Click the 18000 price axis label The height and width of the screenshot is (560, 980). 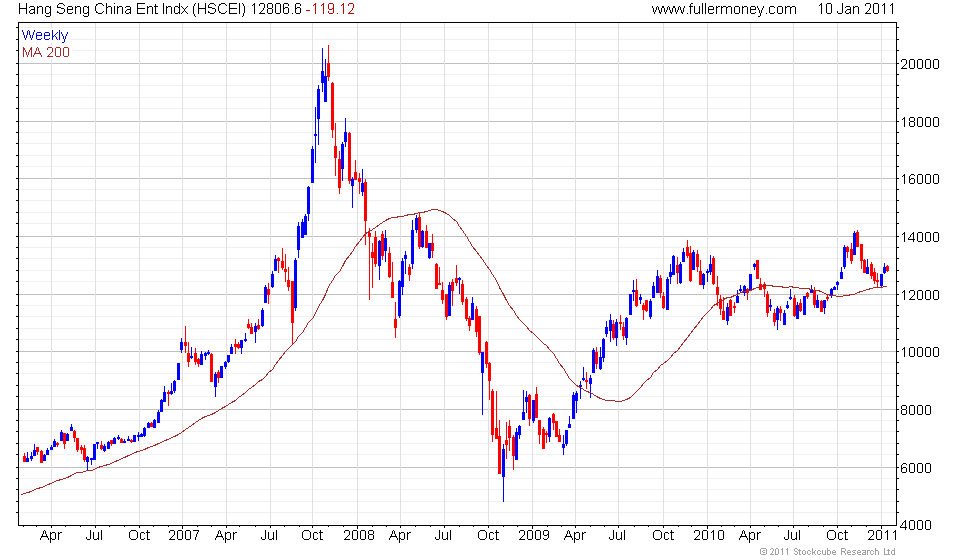[x=919, y=122]
